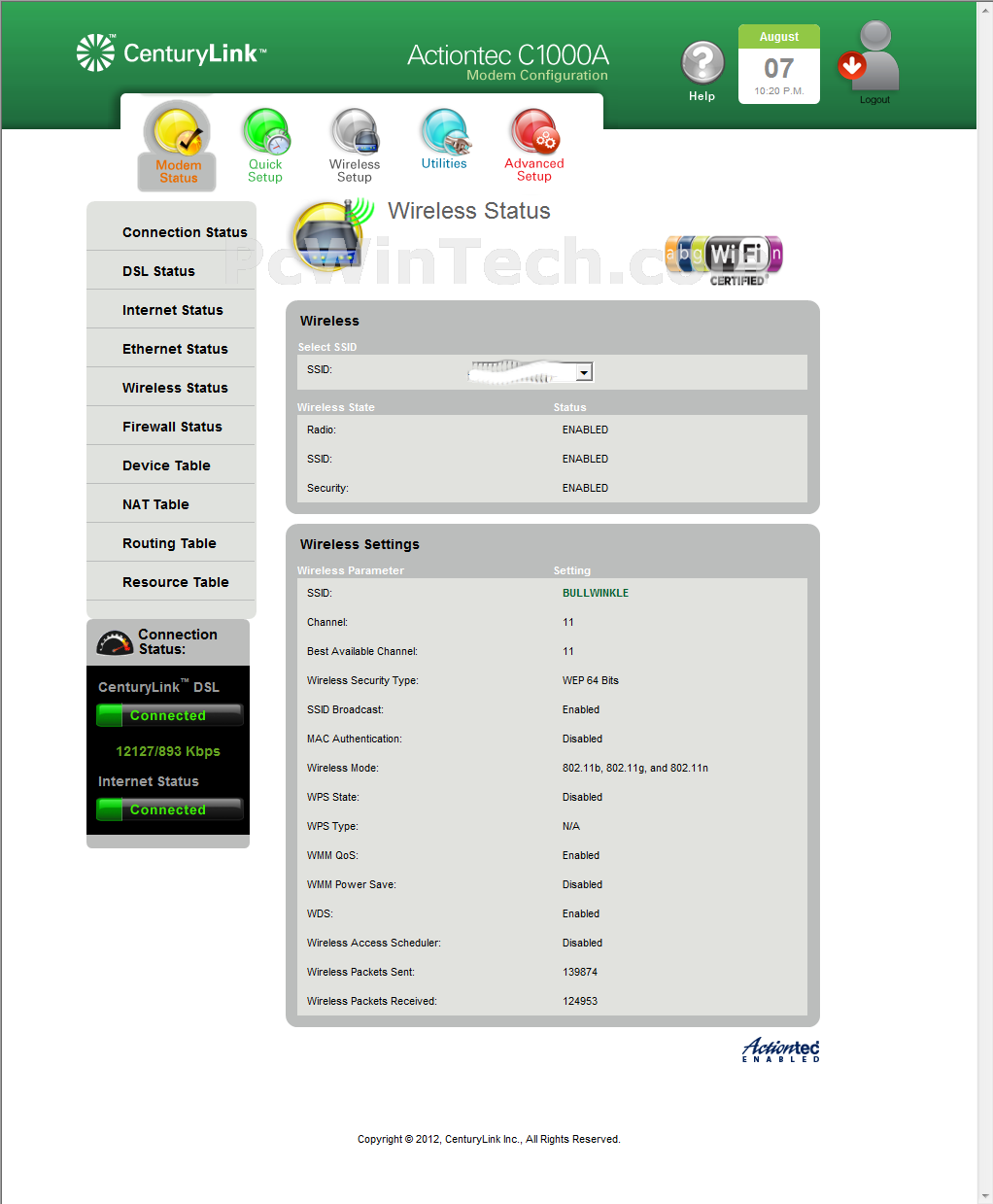Image resolution: width=993 pixels, height=1204 pixels.
Task: Click the Wireless Access Scheduler label
Action: (x=374, y=943)
